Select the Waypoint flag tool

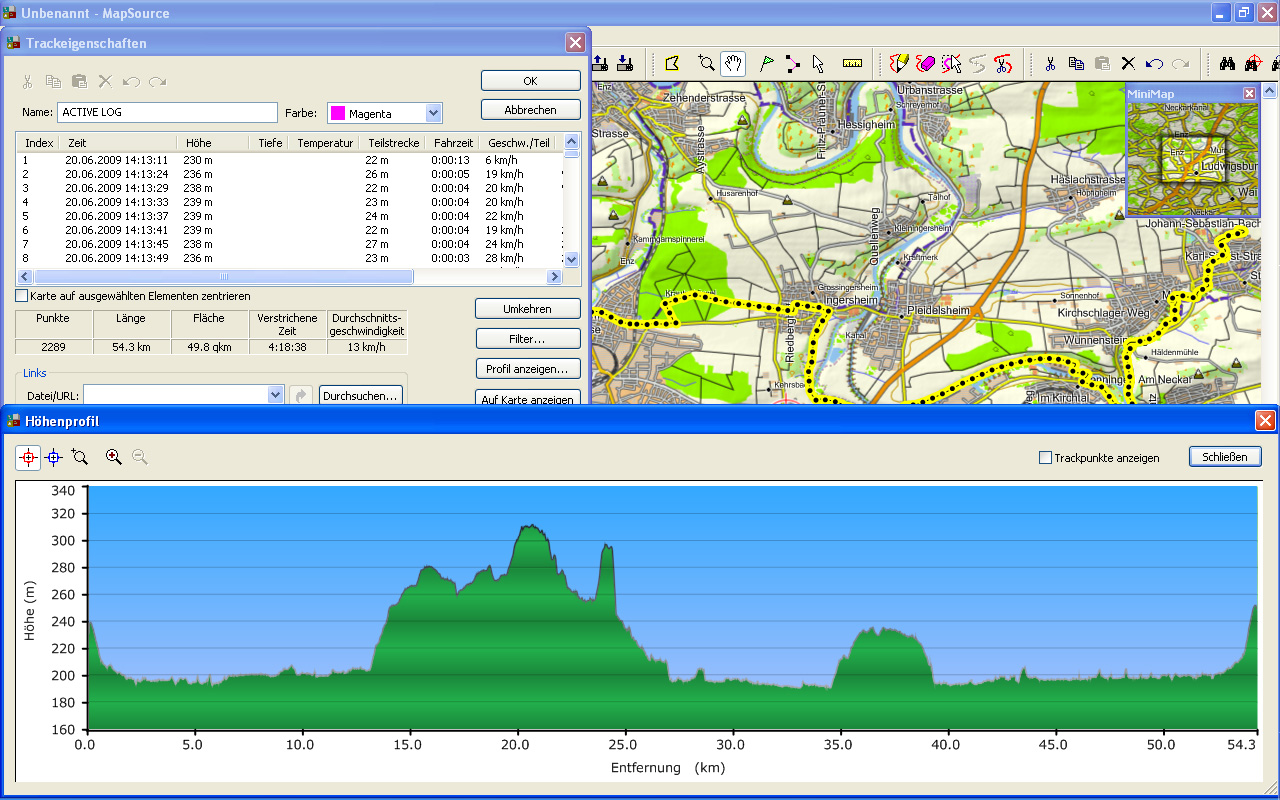tap(767, 64)
